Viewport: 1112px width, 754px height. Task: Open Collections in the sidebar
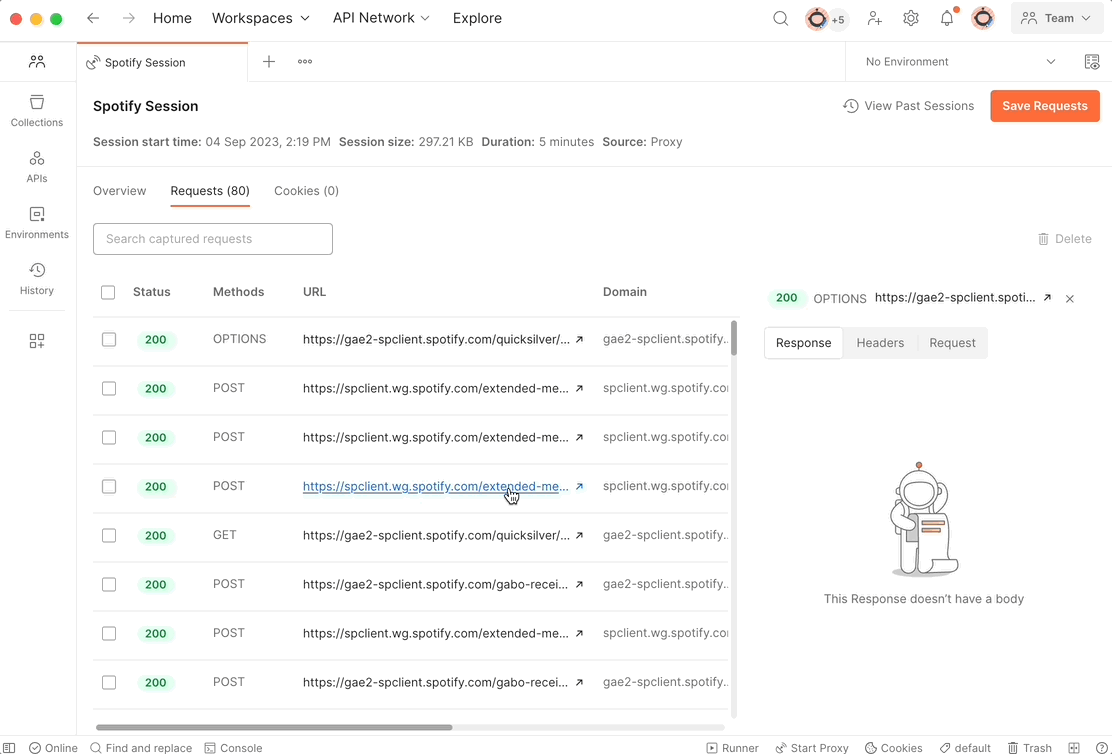(x=37, y=111)
